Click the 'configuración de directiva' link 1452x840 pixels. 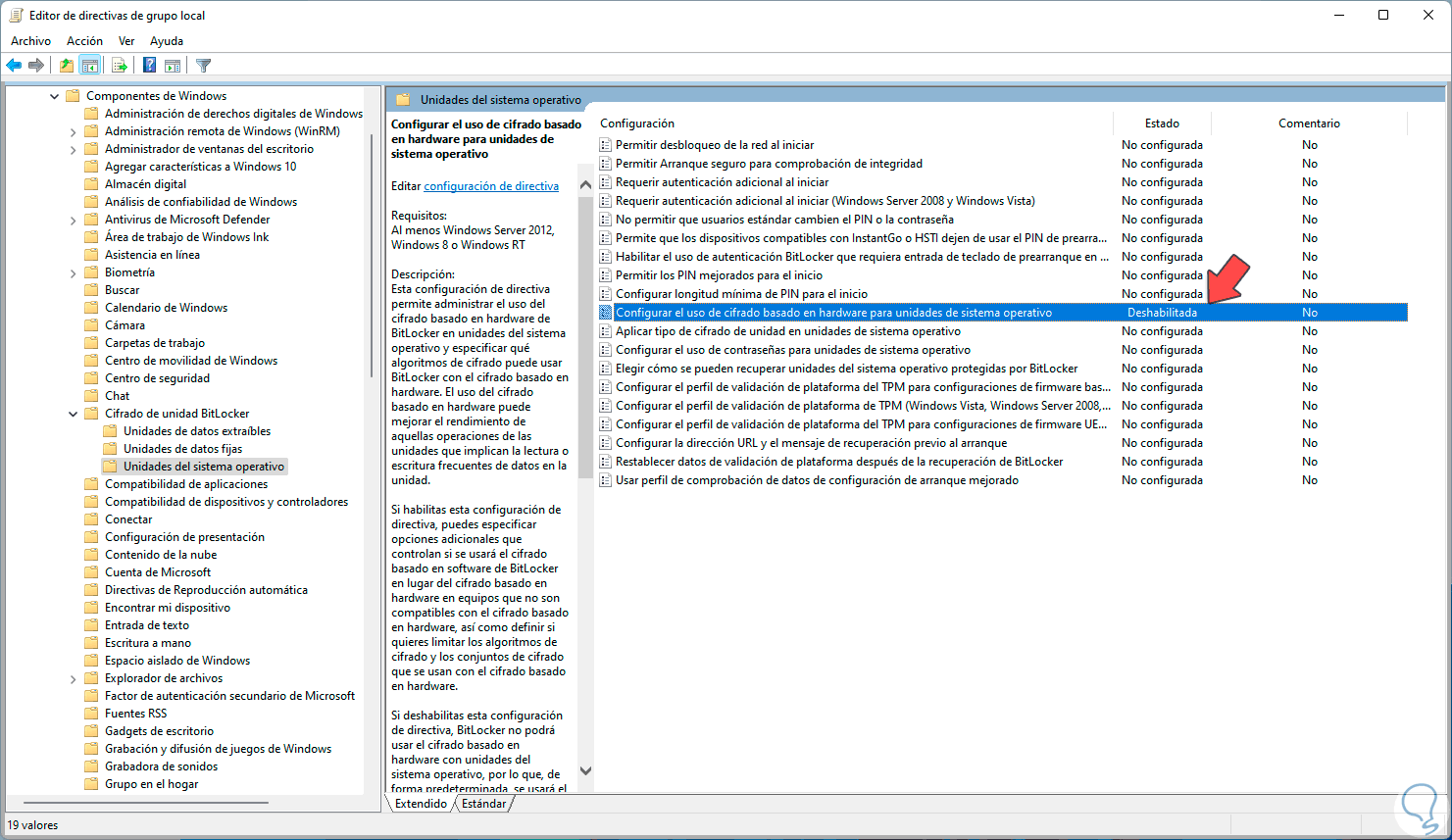coord(491,186)
